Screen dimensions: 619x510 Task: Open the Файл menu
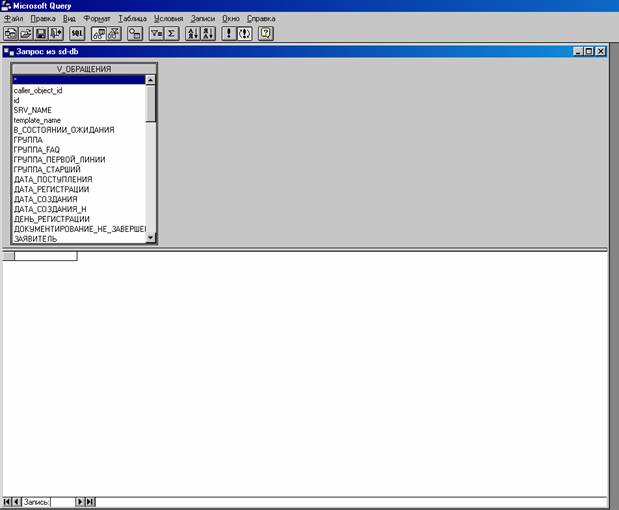coord(13,18)
